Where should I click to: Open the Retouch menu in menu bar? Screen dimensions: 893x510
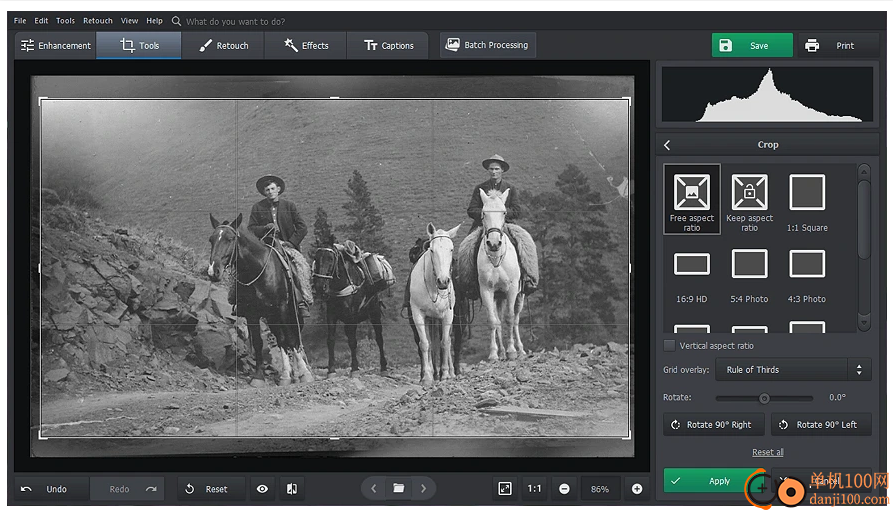pyautogui.click(x=98, y=21)
